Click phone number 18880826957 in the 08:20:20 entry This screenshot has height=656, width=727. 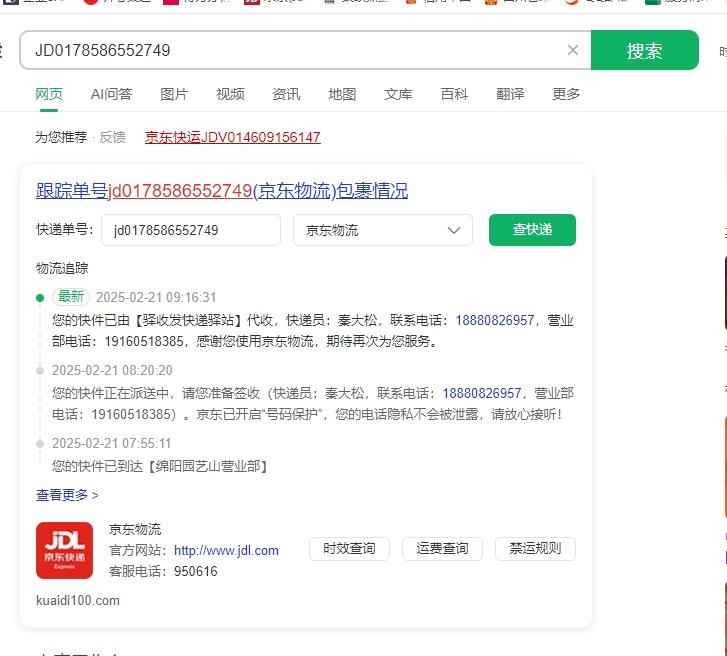click(482, 393)
